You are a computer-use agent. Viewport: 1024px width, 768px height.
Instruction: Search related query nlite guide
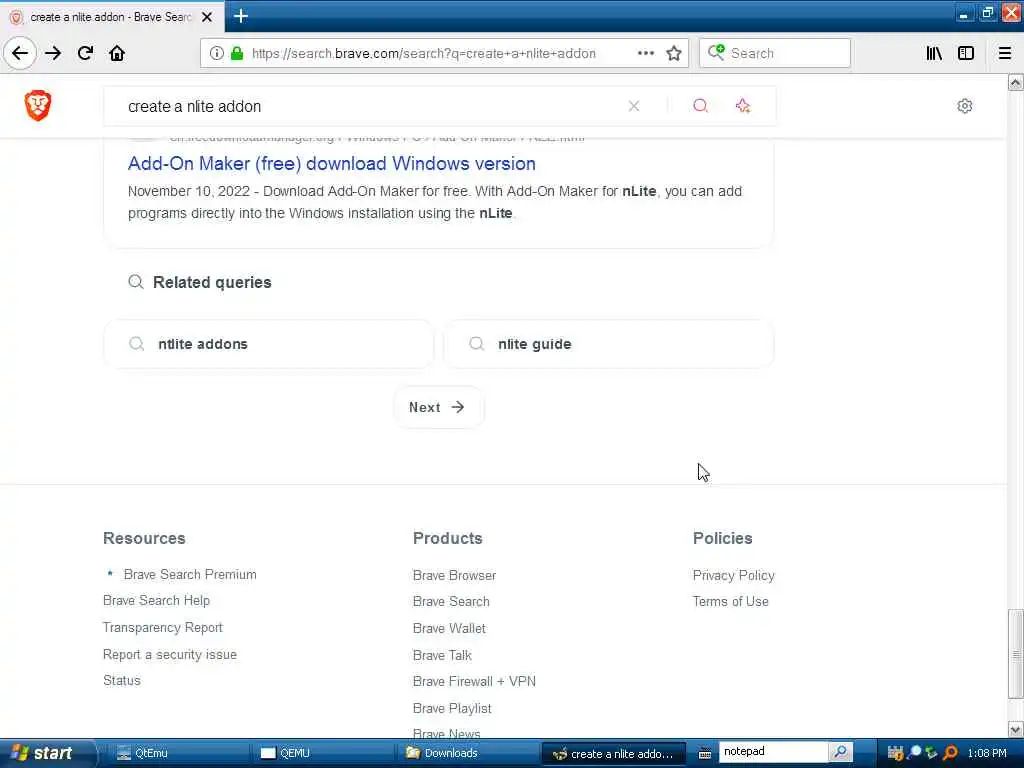(x=609, y=344)
